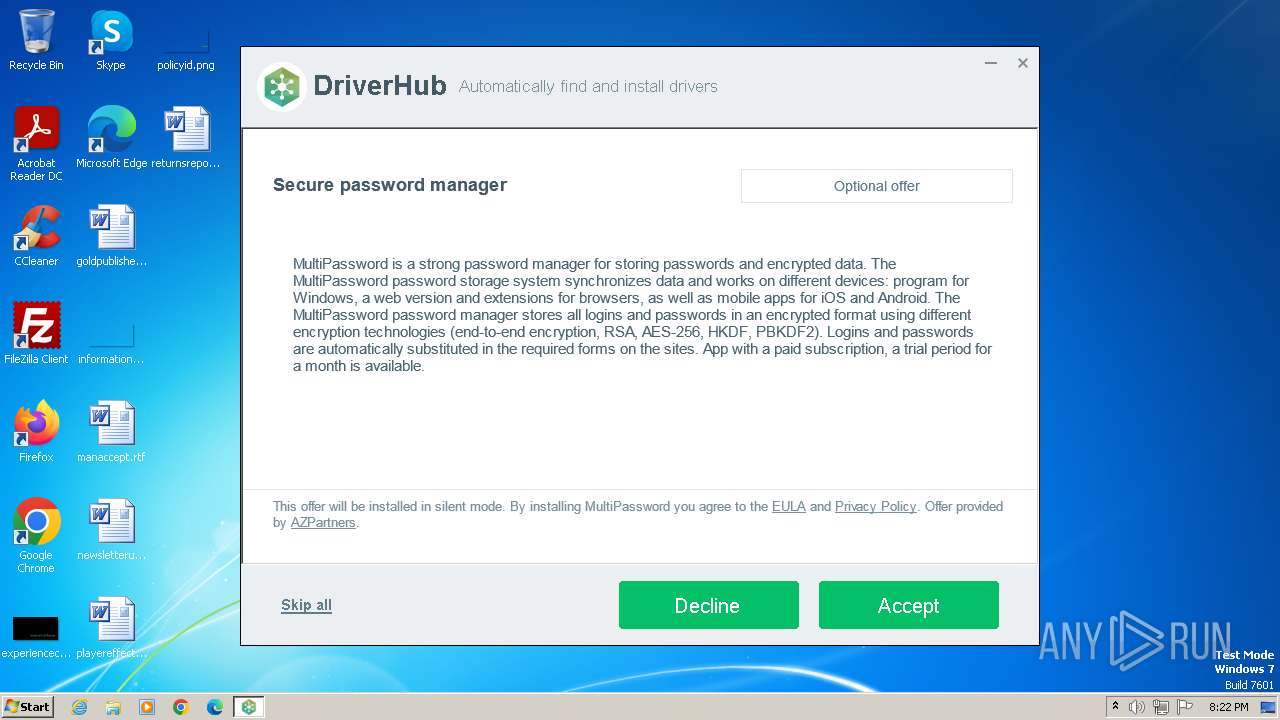The image size is (1280, 720).
Task: Open the Windows Start menu
Action: (x=28, y=706)
